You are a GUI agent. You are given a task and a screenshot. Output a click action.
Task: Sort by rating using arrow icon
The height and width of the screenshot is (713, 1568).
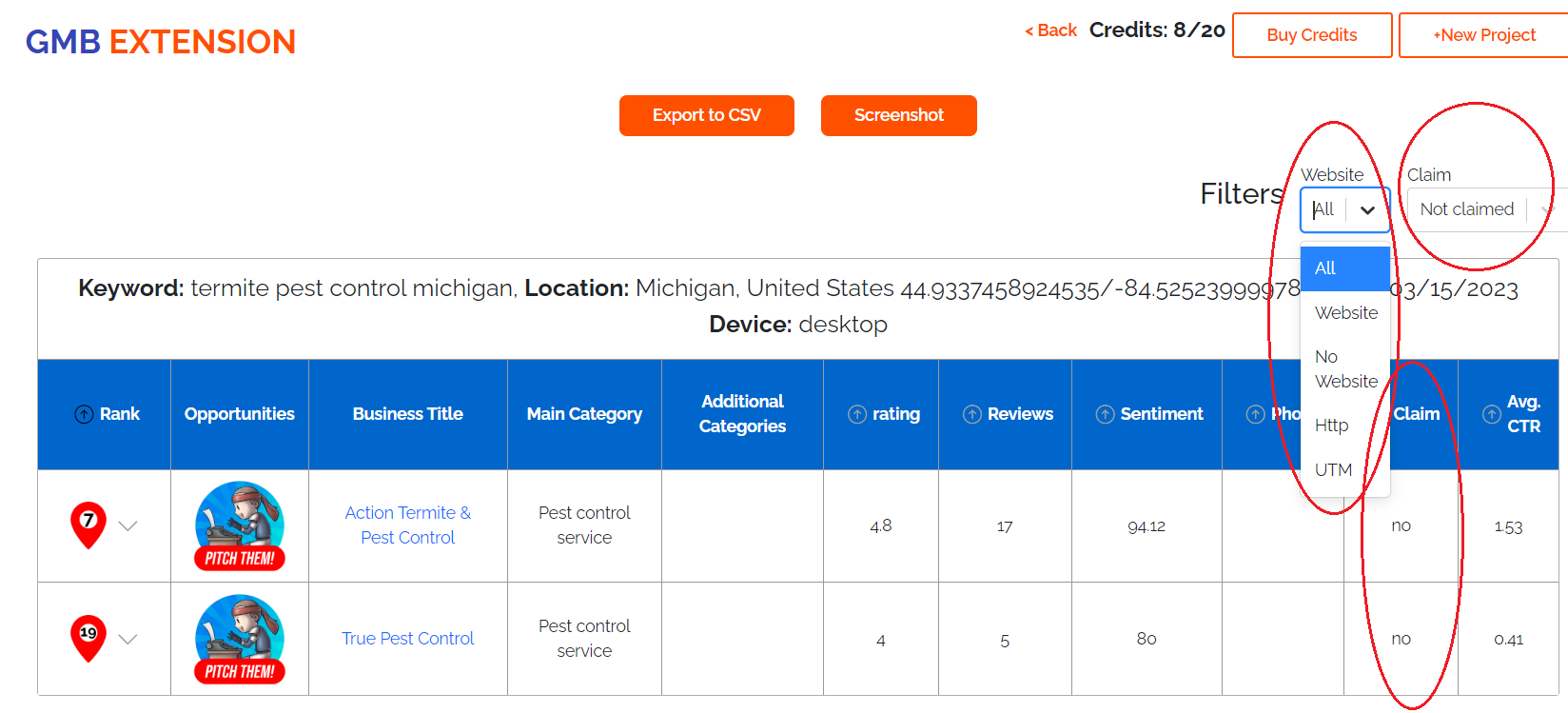tap(857, 414)
